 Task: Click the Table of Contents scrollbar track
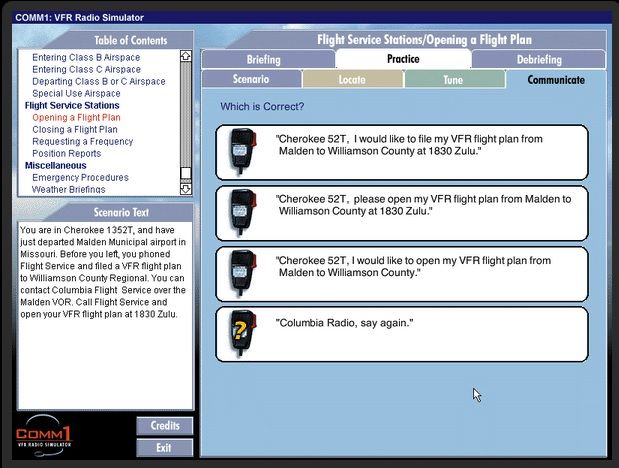(186, 114)
